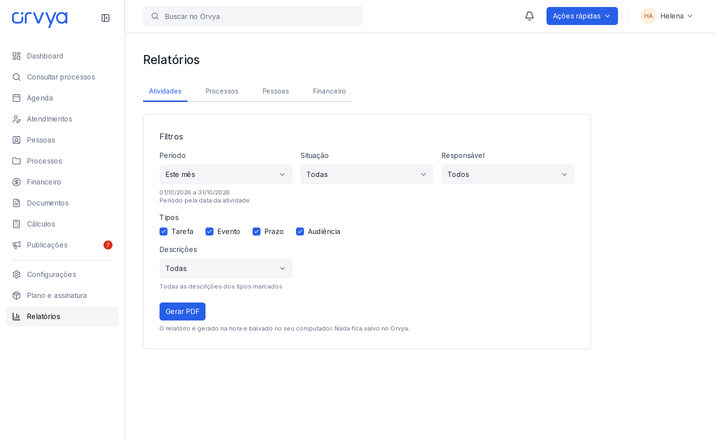Open the Helena user menu
Screen dimensions: 720x440
tap(667, 16)
